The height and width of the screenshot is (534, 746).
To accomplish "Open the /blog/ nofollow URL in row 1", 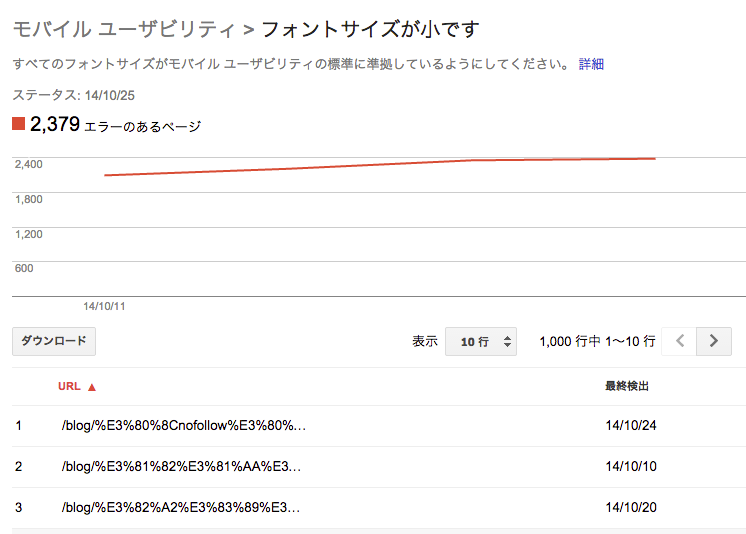I will (x=184, y=425).
